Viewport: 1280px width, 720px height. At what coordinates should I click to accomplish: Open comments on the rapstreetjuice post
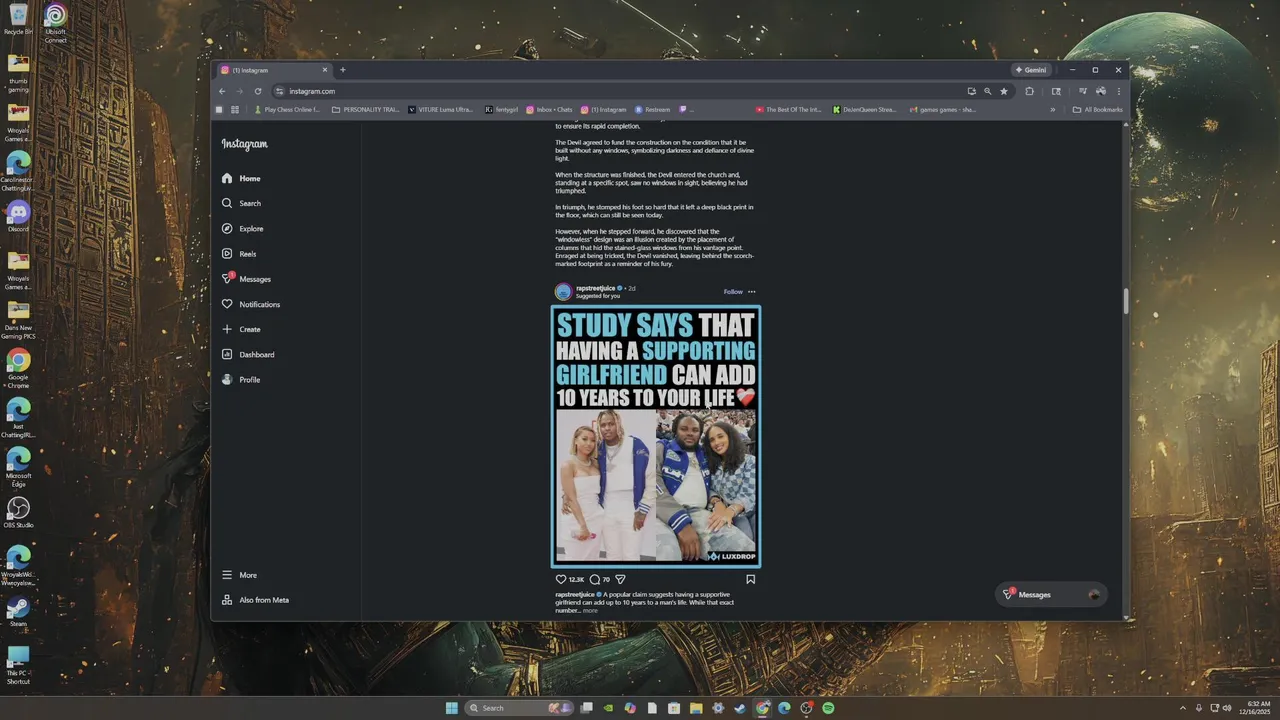(x=595, y=579)
